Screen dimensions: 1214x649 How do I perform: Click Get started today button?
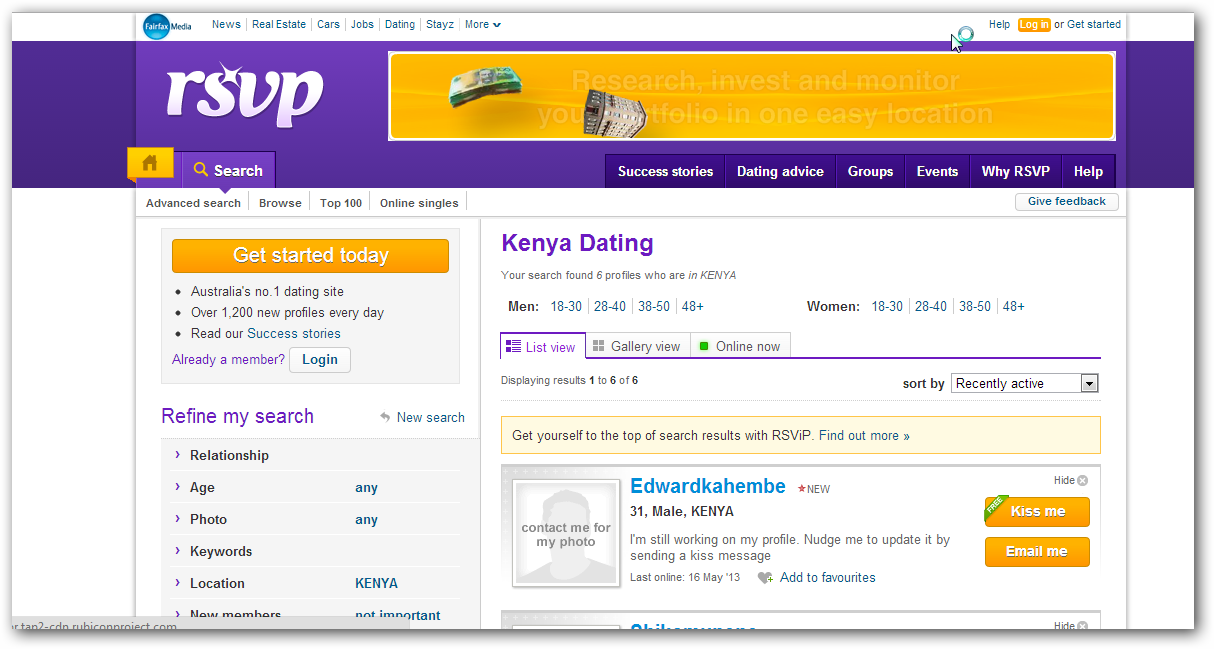coord(310,255)
